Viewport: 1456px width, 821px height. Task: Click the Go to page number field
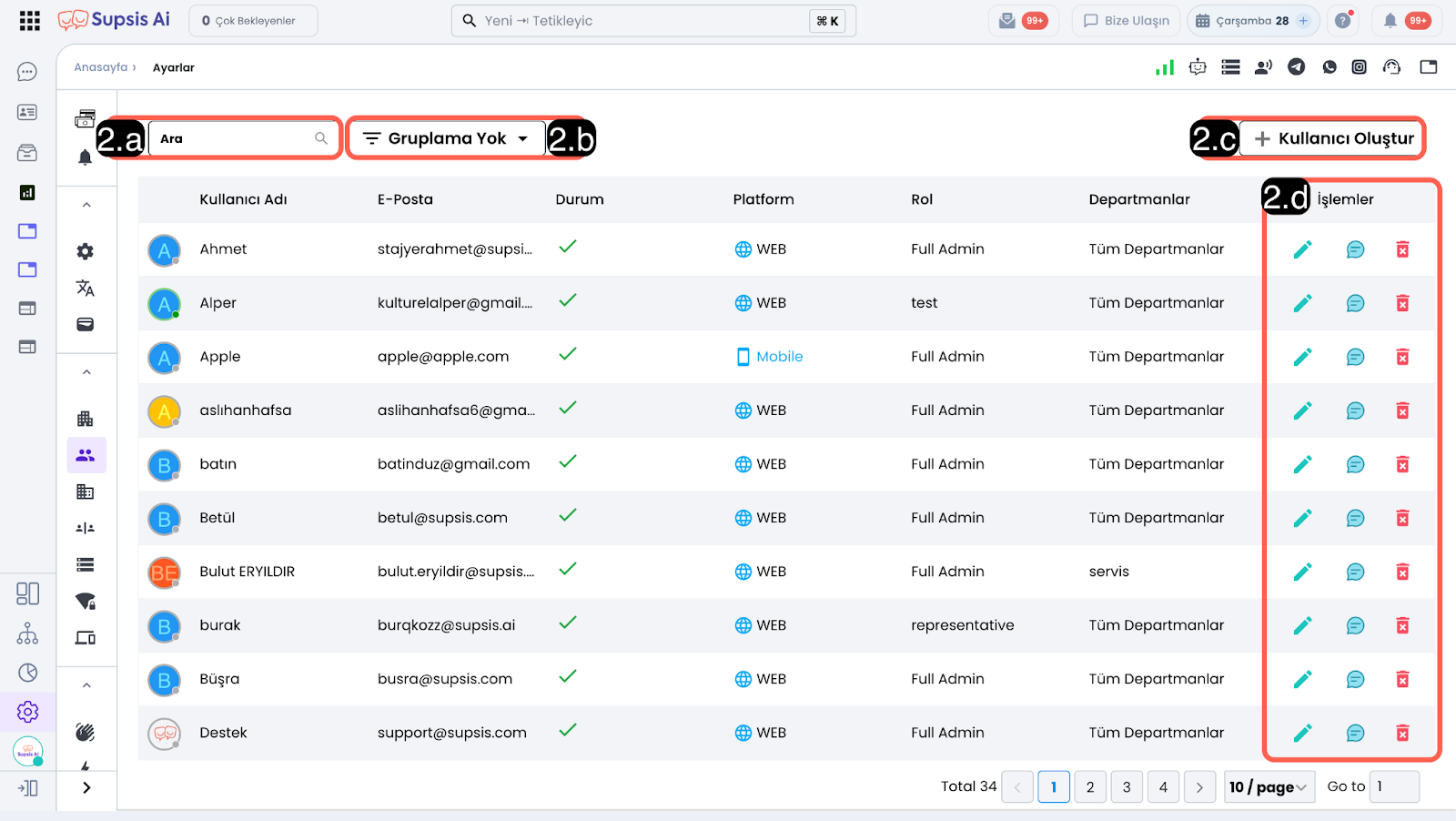(1393, 787)
